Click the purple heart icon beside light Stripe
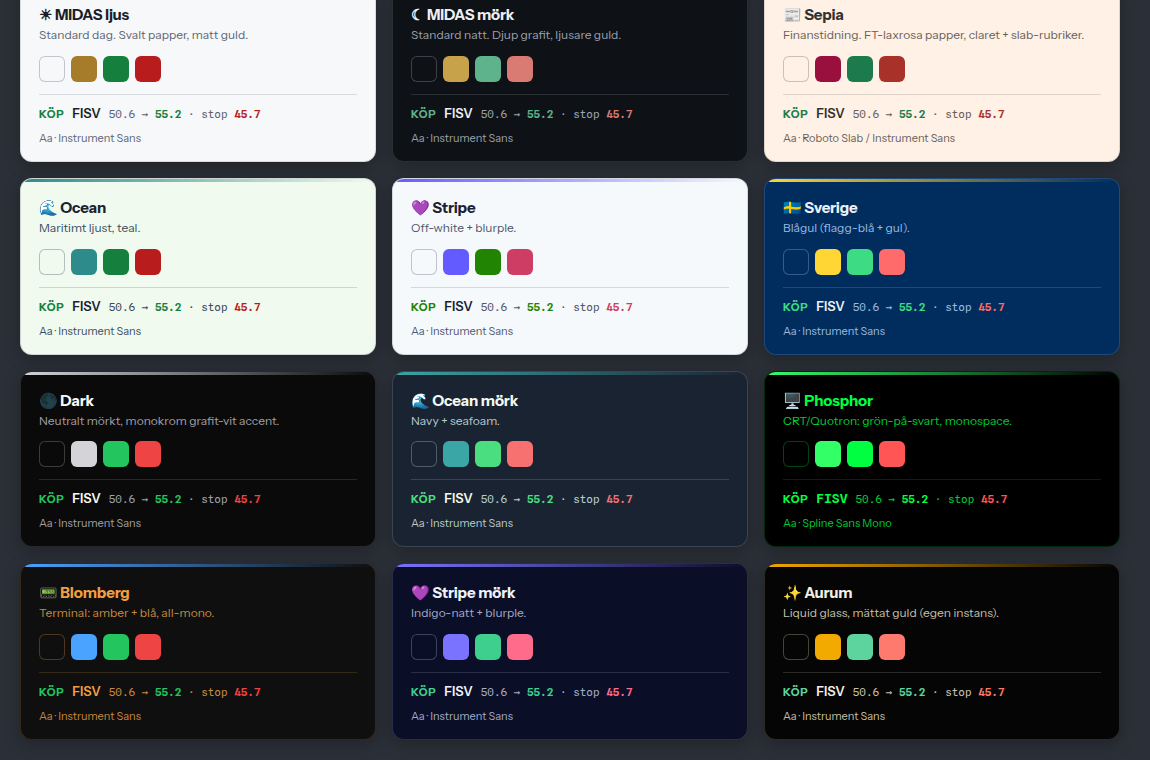Viewport: 1150px width, 760px height. coord(420,208)
